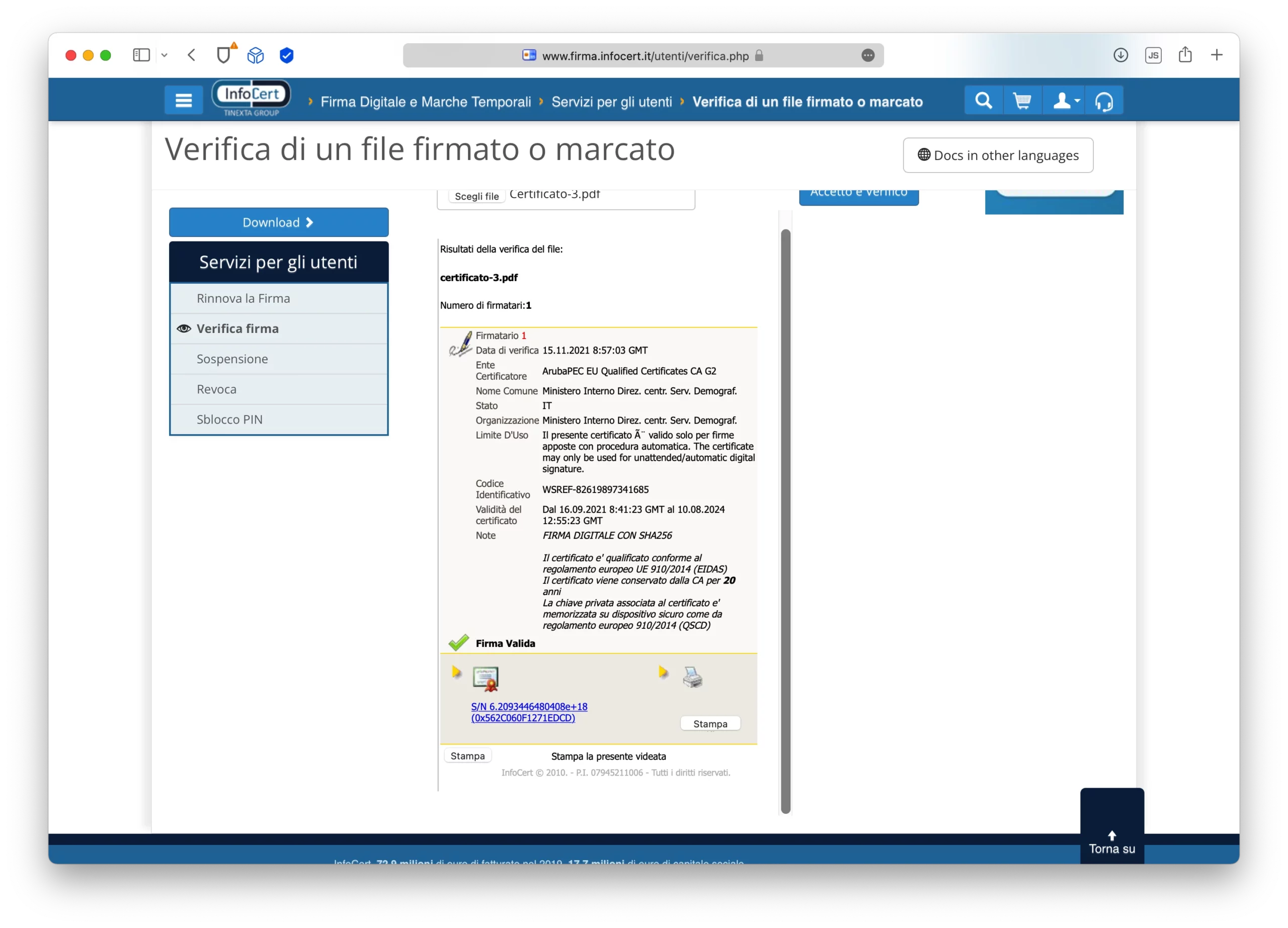Click Torna su button
The image size is (1288, 928).
point(1111,827)
